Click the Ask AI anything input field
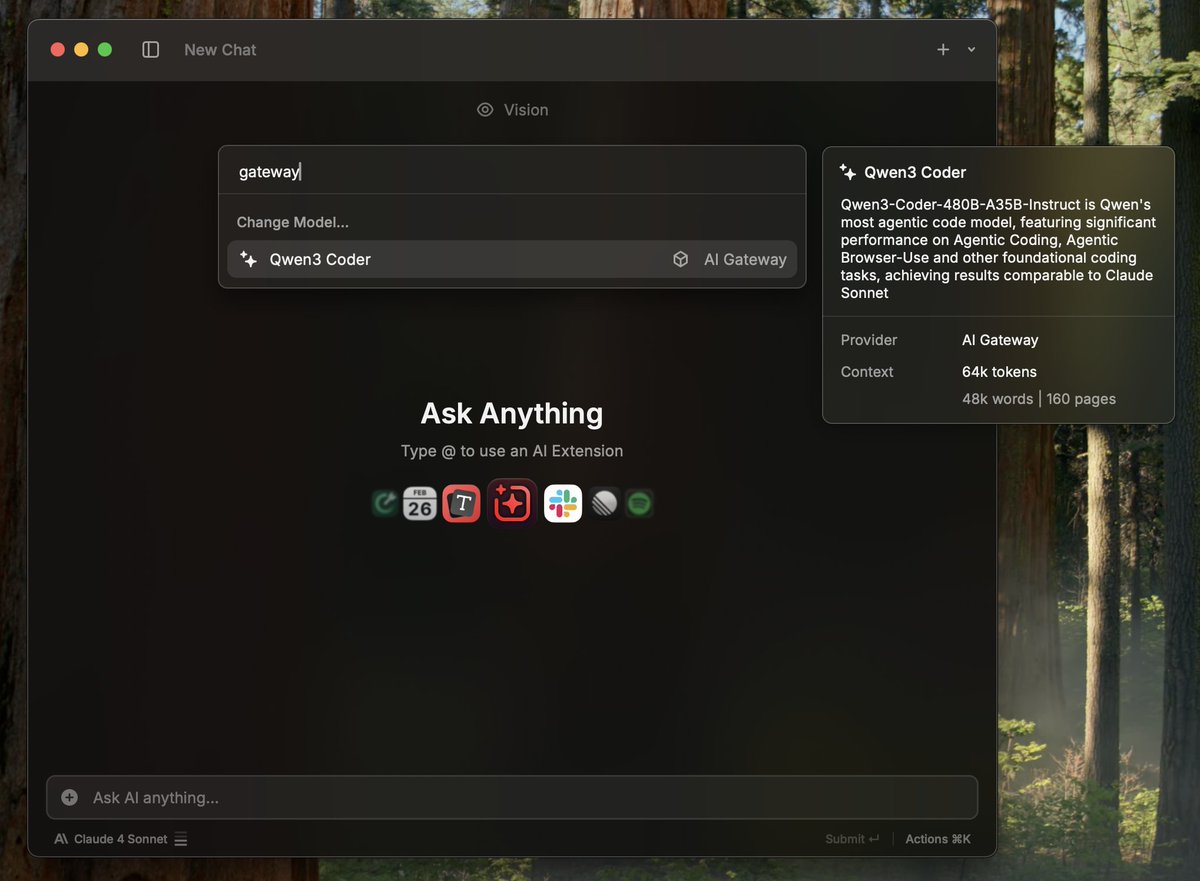The image size is (1200, 881). tap(512, 797)
